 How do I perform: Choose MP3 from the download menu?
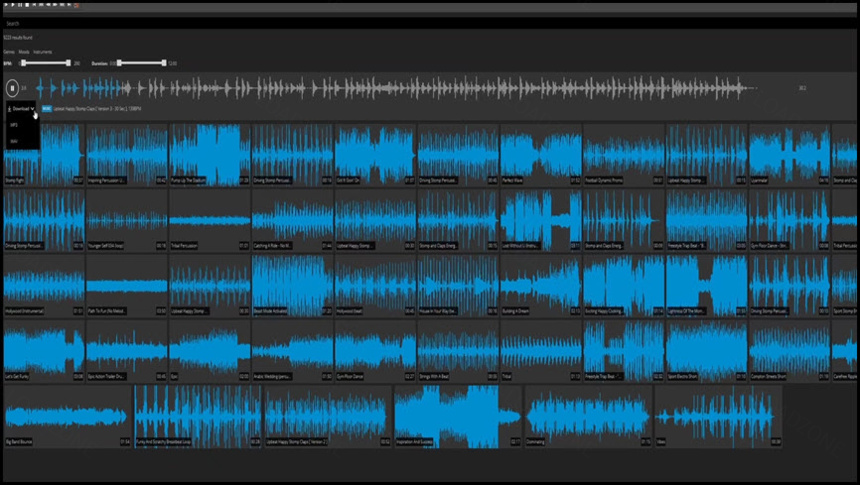click(14, 125)
